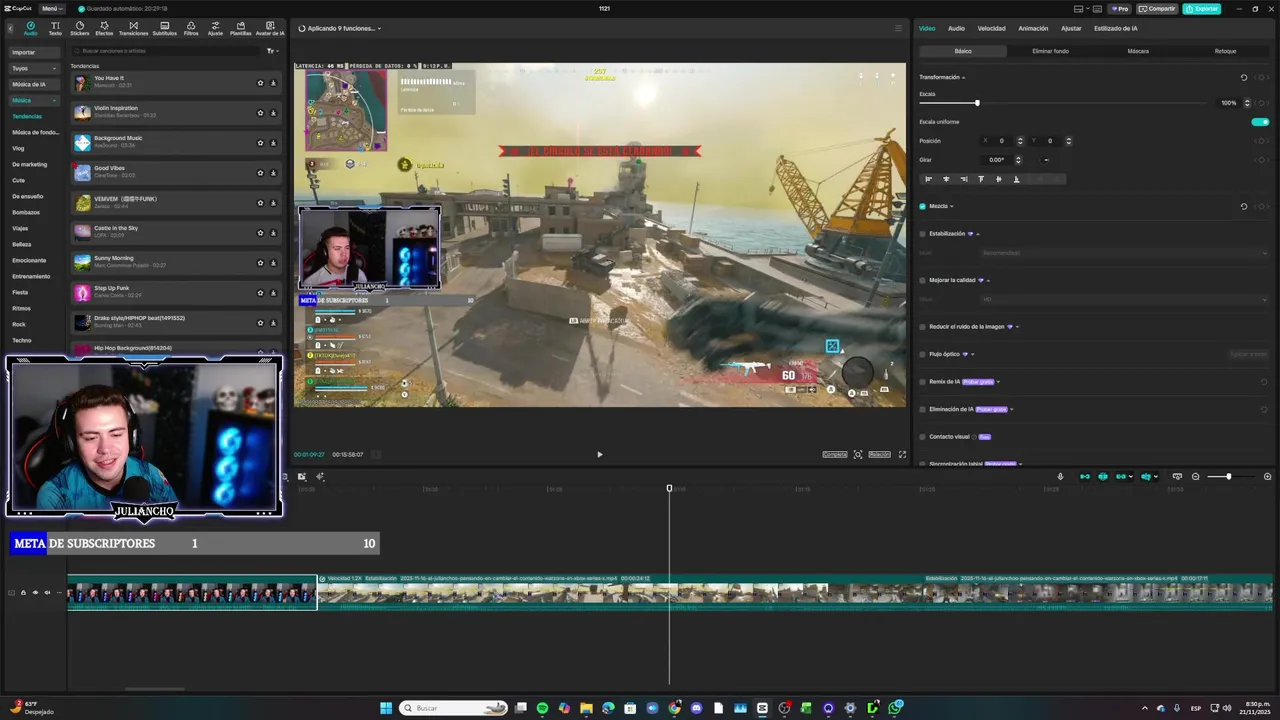Switch to the Animación tab

pyautogui.click(x=1033, y=28)
